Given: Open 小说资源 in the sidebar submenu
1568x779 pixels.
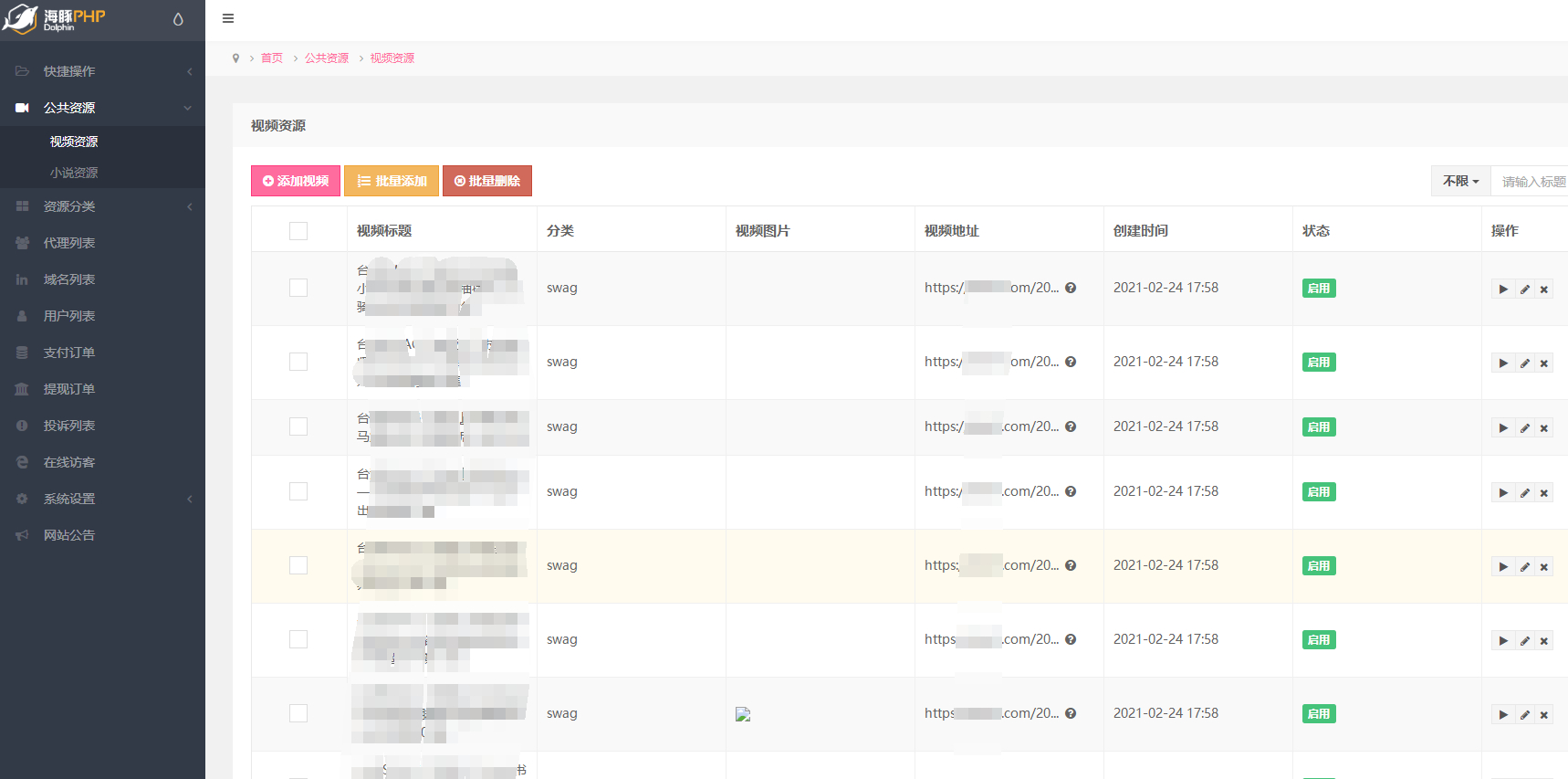Looking at the screenshot, I should pos(74,173).
